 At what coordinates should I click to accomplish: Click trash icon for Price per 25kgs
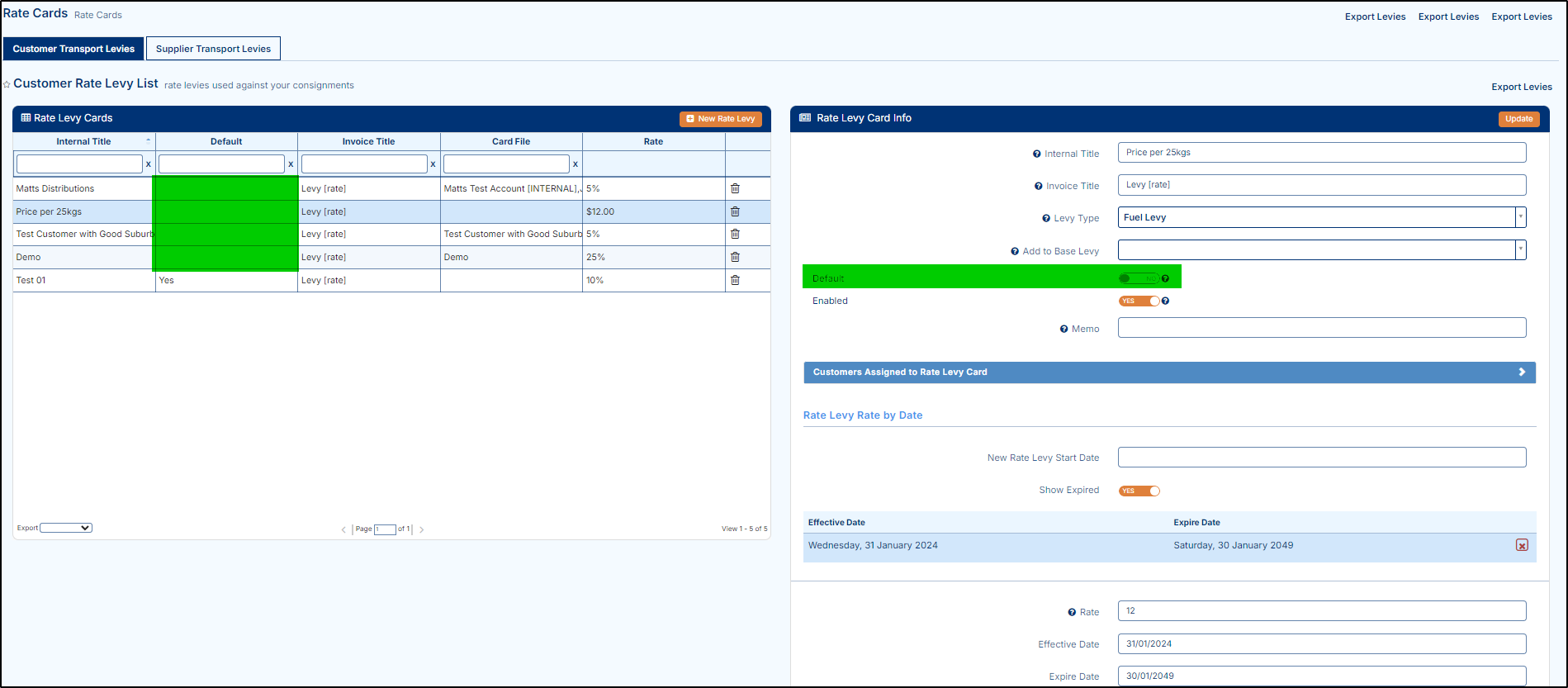click(735, 211)
